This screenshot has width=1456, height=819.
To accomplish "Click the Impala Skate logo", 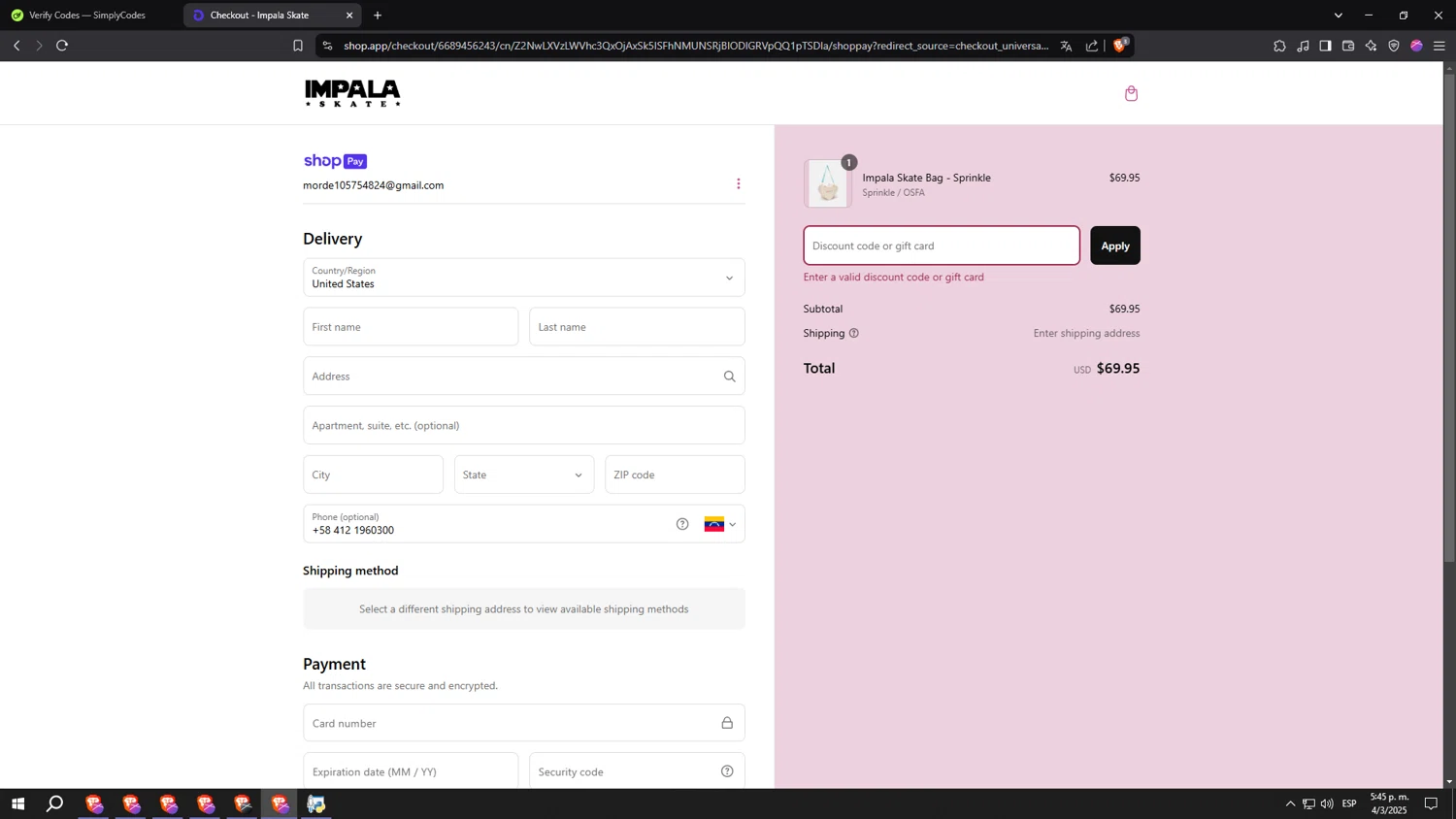I will point(352,93).
